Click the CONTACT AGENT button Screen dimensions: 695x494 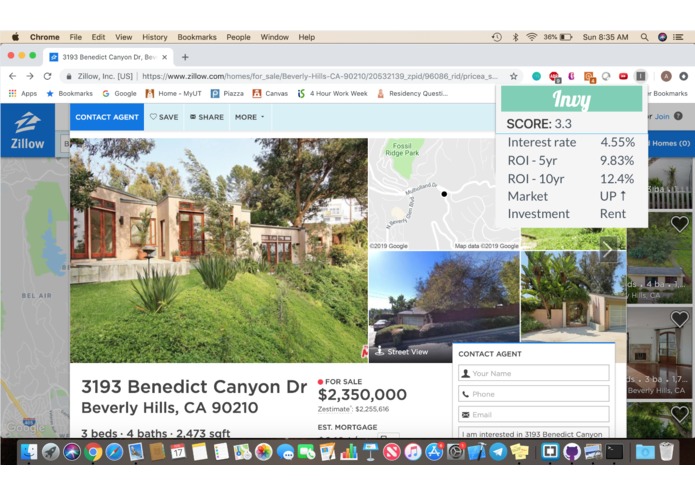point(107,117)
